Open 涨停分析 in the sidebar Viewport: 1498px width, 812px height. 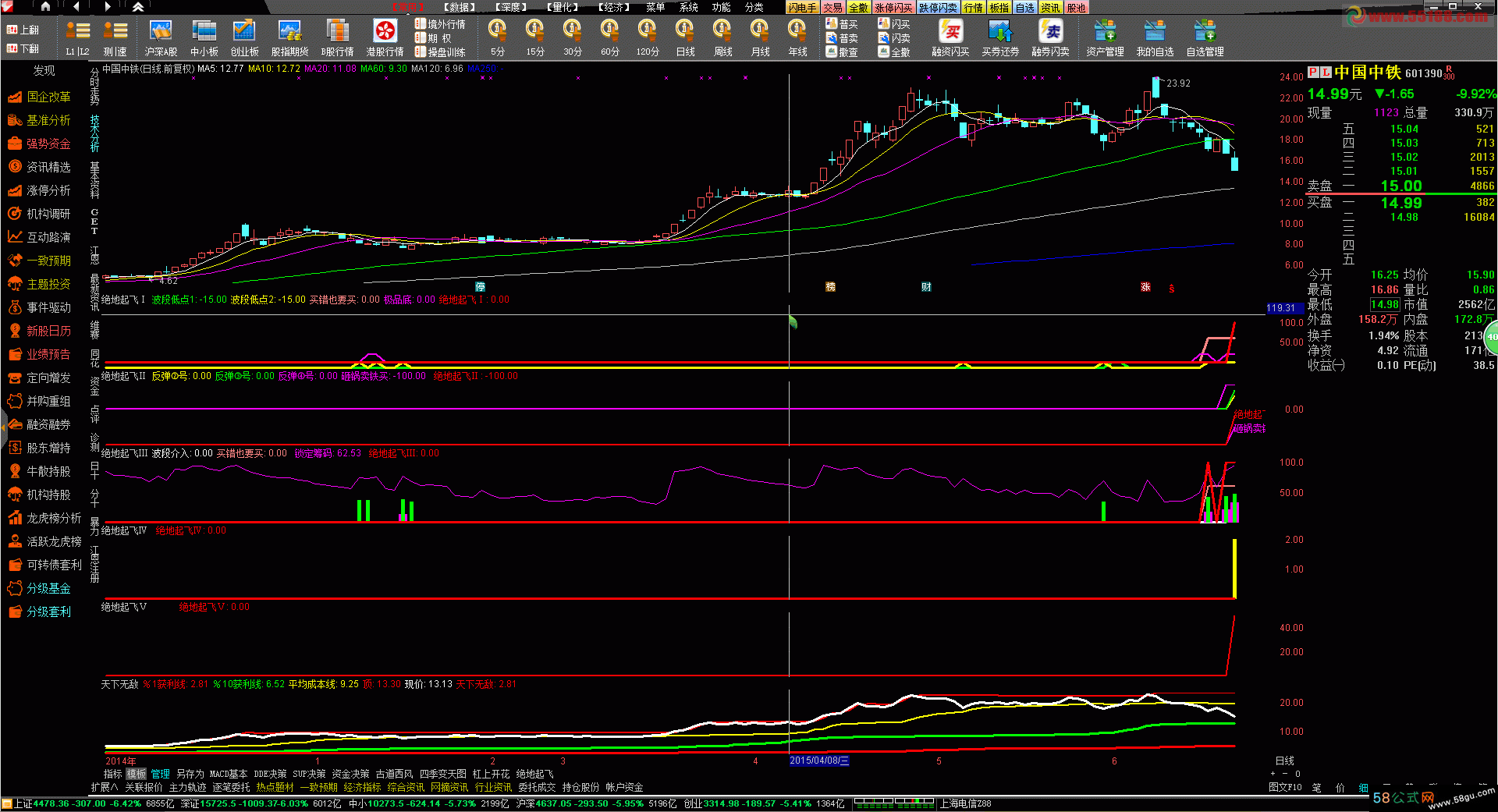(x=39, y=190)
